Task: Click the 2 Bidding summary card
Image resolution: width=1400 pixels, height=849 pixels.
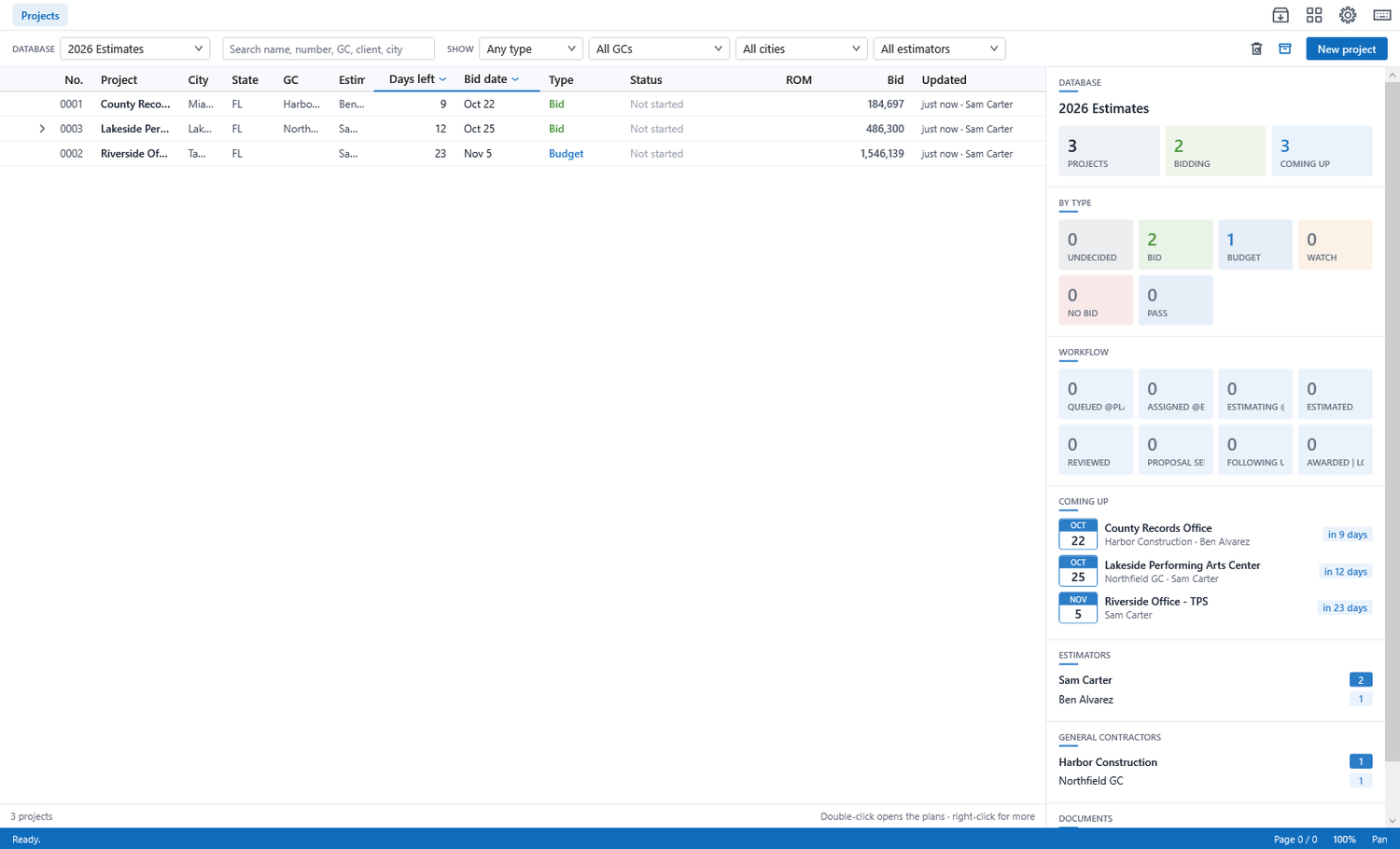Action: (1216, 151)
